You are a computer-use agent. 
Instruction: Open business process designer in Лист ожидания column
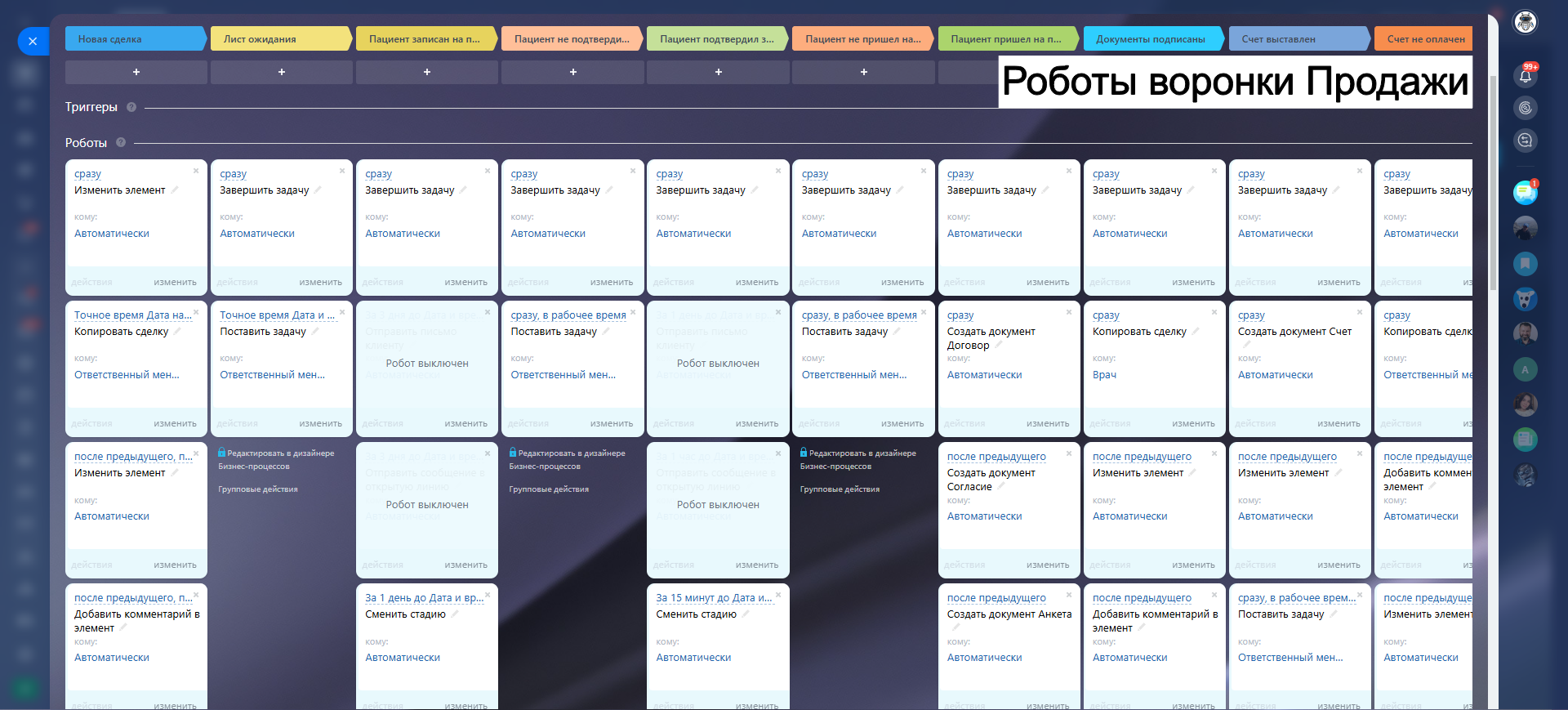pos(276,459)
